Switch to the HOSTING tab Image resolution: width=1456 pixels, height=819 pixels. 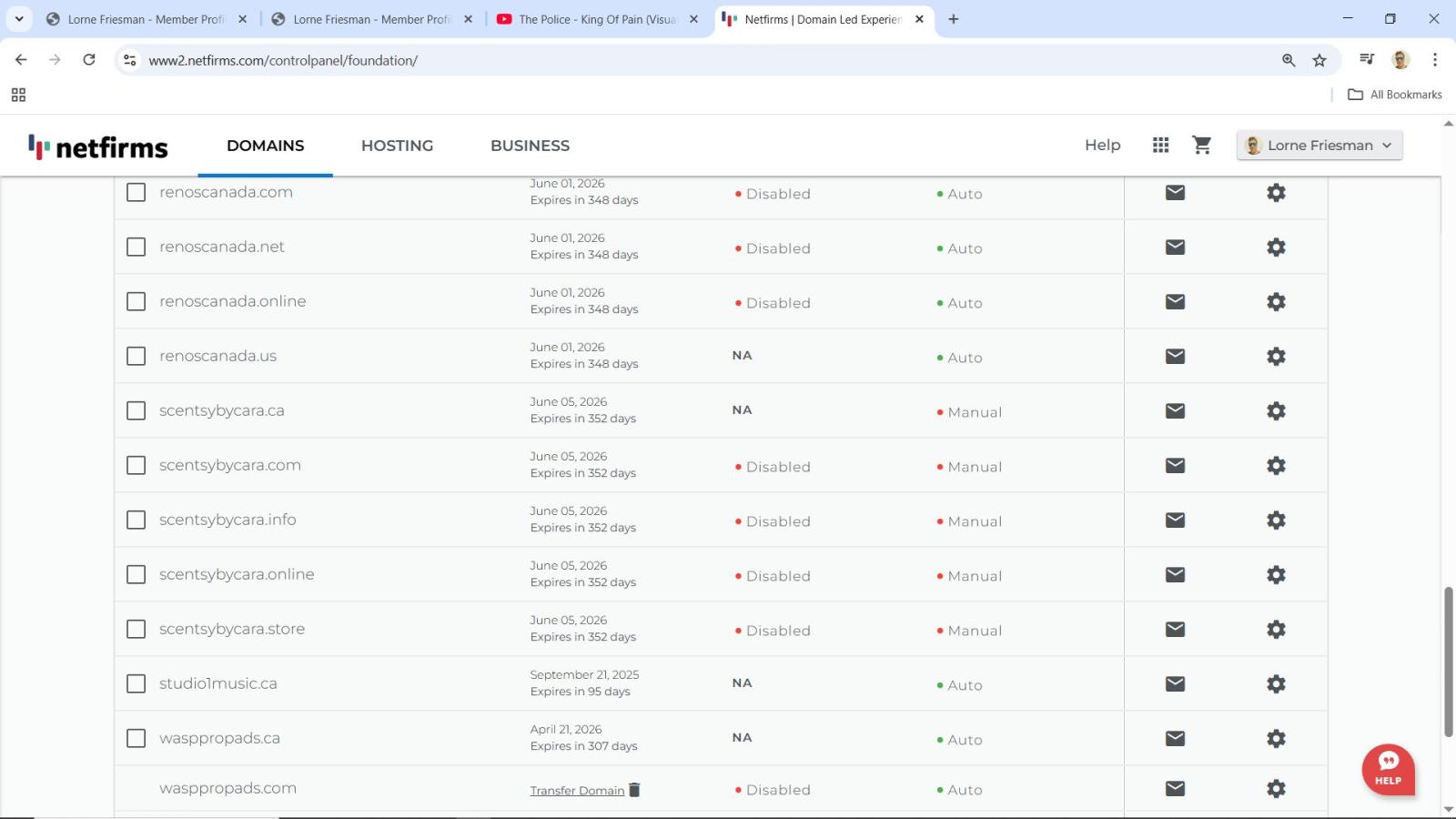(x=397, y=146)
